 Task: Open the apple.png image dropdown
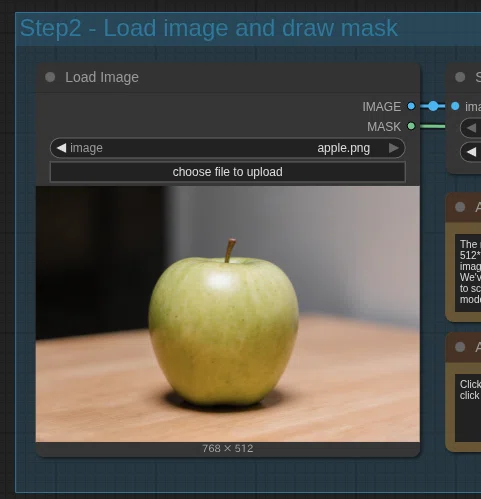coord(228,148)
